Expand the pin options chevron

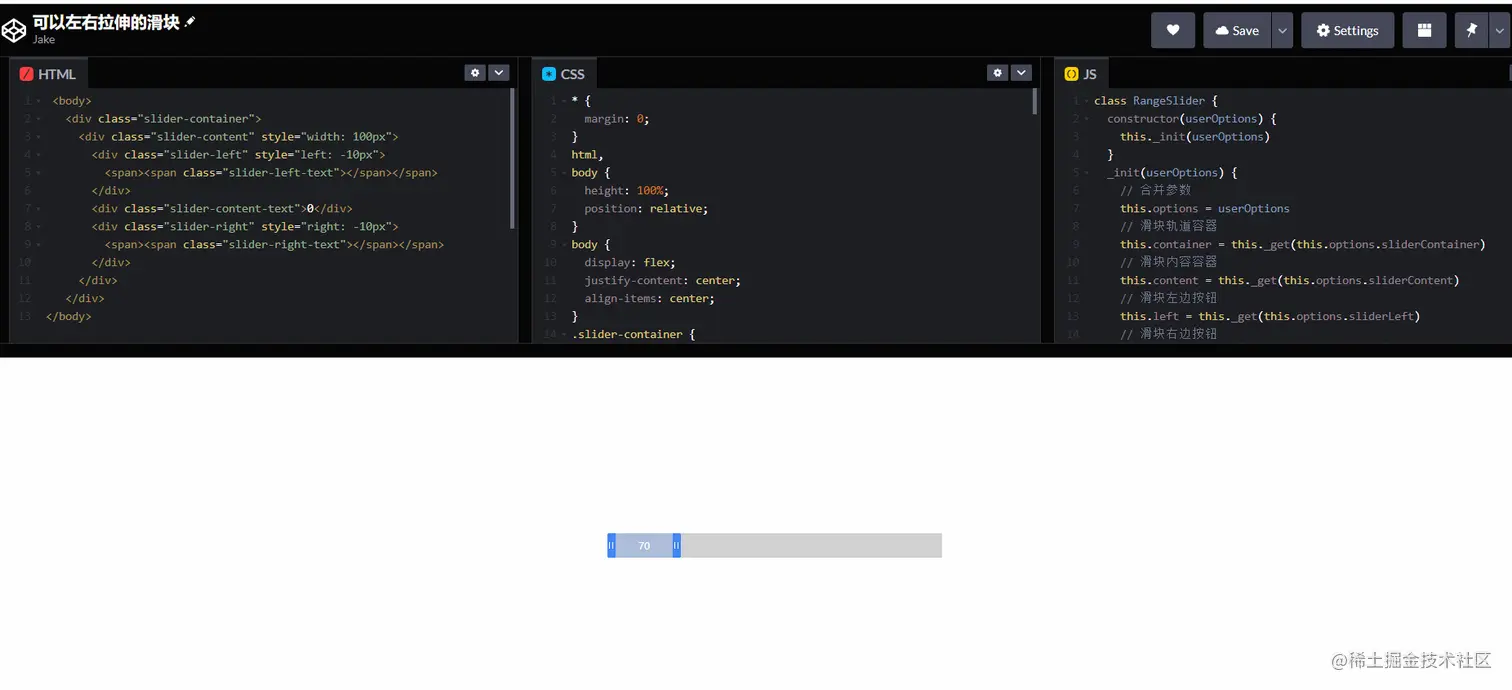(1502, 30)
